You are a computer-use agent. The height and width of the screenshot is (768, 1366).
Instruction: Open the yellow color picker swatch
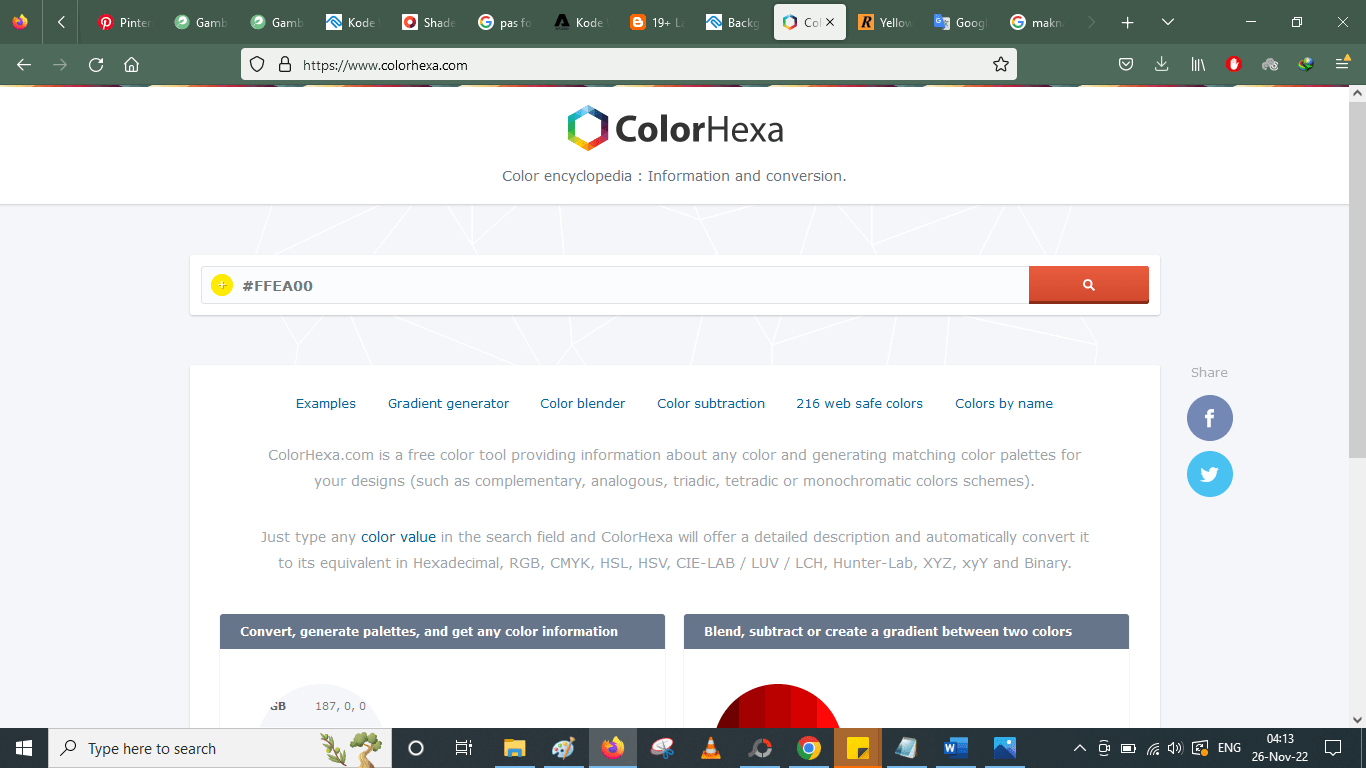click(x=222, y=285)
